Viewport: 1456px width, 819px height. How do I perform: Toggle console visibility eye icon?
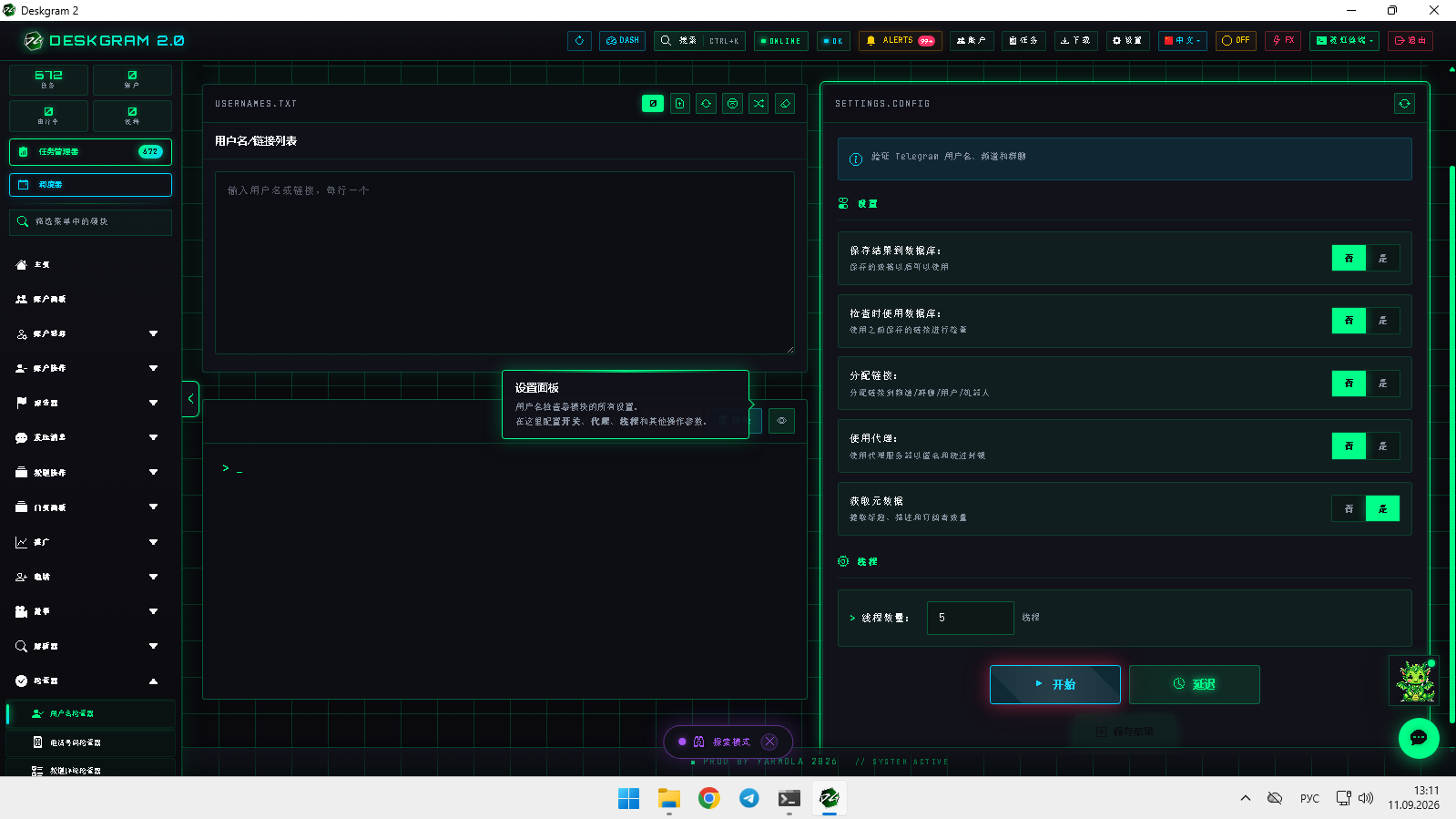click(781, 421)
